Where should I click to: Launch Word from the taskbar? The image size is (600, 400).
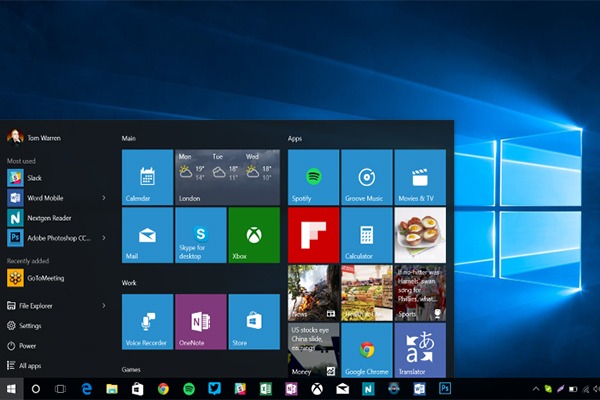click(x=419, y=389)
